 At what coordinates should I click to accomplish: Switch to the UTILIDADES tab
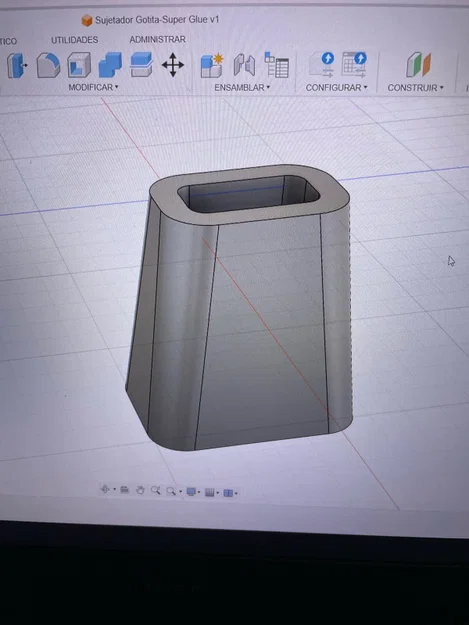[x=75, y=40]
